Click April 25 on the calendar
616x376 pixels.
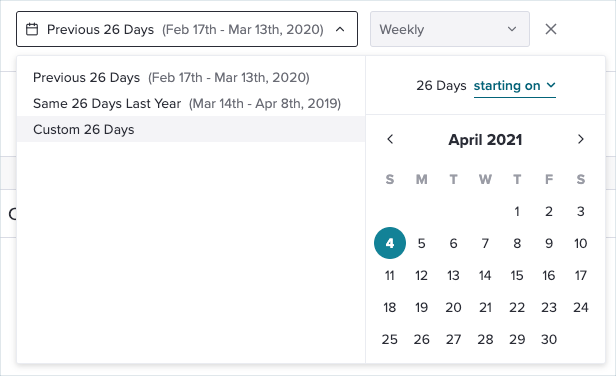[x=390, y=339]
